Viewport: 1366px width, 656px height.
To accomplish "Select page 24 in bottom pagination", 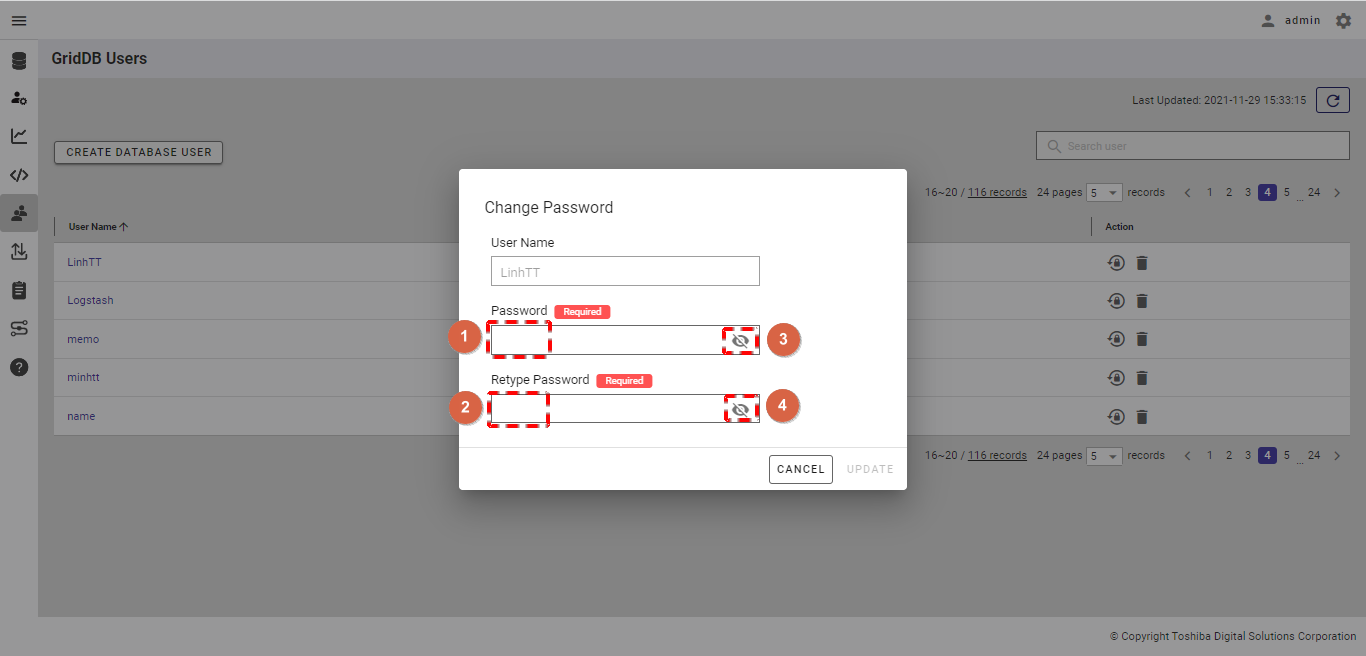I will point(1314,455).
